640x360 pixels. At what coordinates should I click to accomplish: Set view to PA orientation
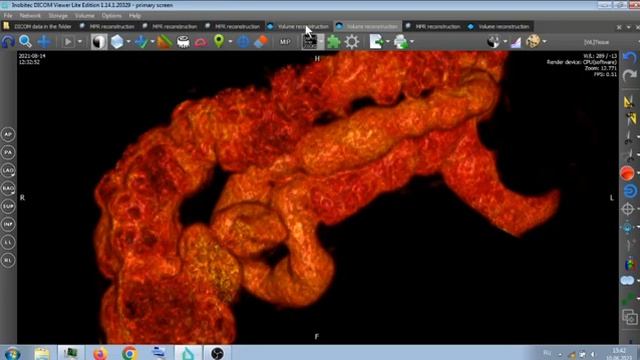pos(8,152)
